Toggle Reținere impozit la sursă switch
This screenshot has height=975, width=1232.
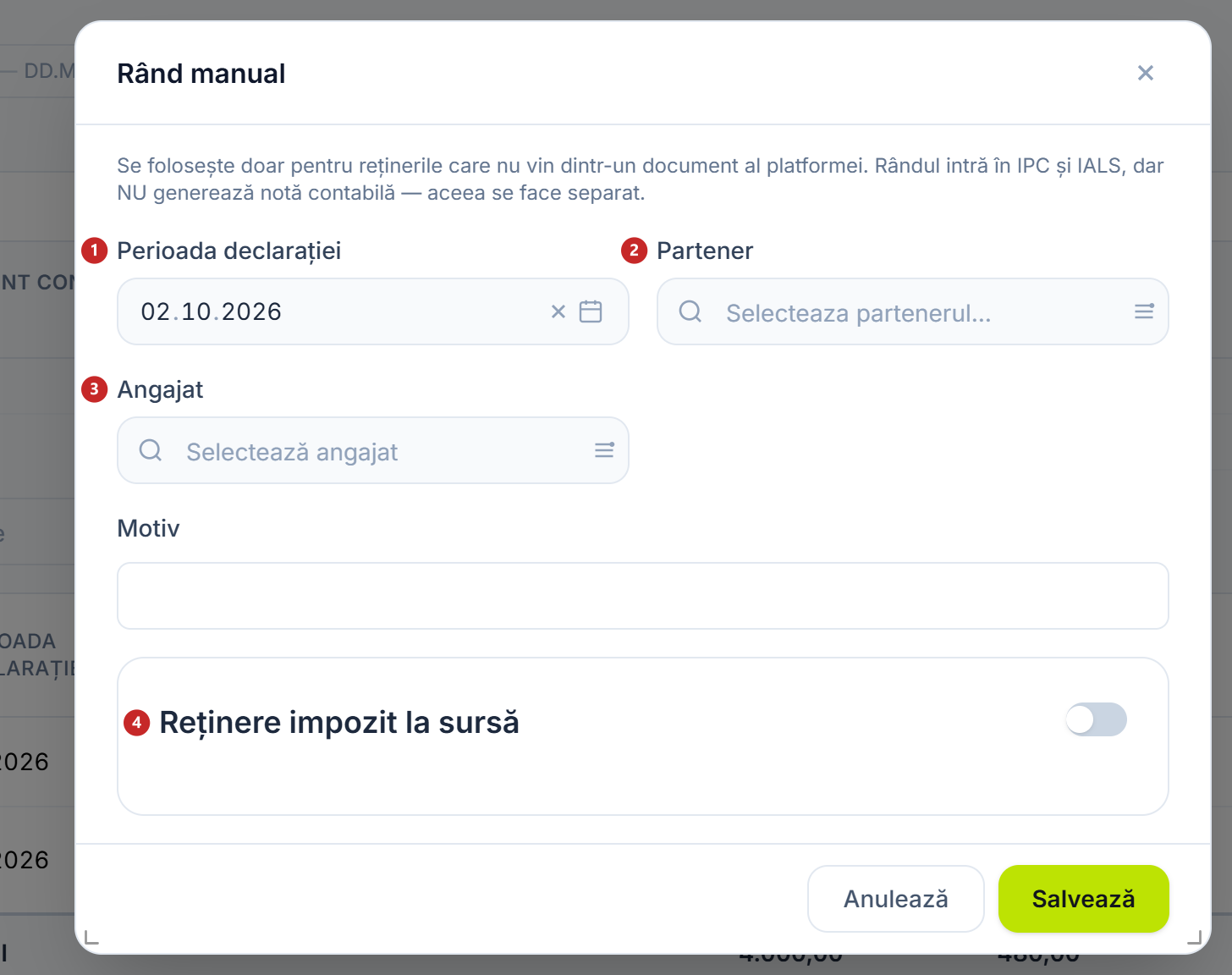click(x=1096, y=719)
